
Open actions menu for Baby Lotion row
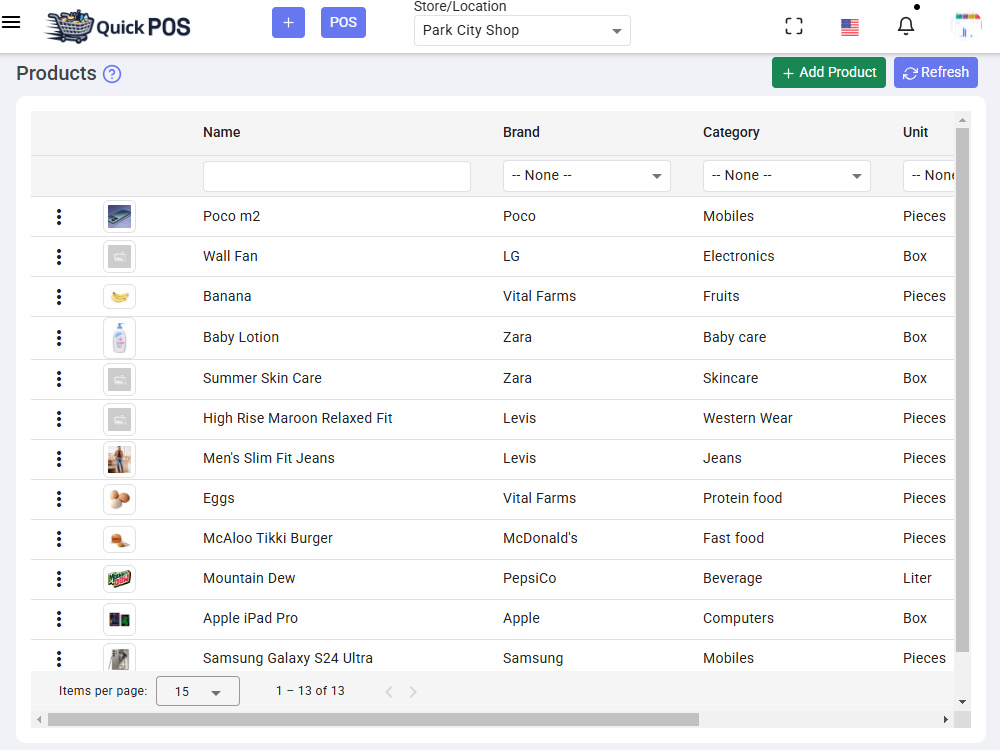59,338
